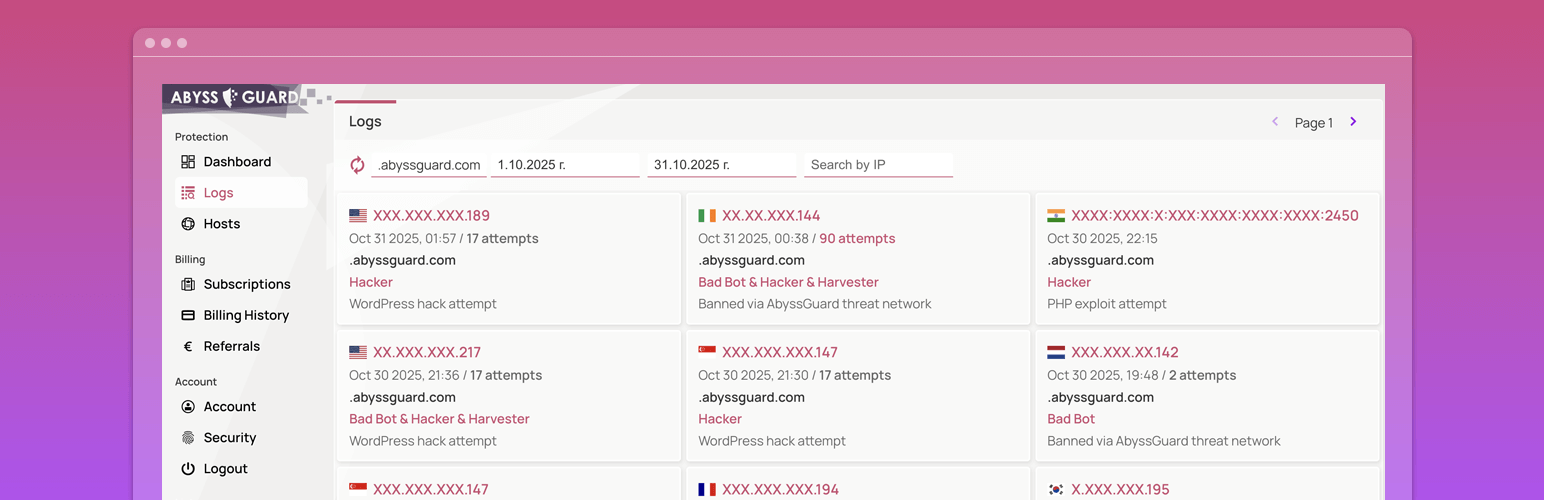This screenshot has width=1544, height=500.
Task: Click the Billing History card icon
Action: click(x=188, y=315)
